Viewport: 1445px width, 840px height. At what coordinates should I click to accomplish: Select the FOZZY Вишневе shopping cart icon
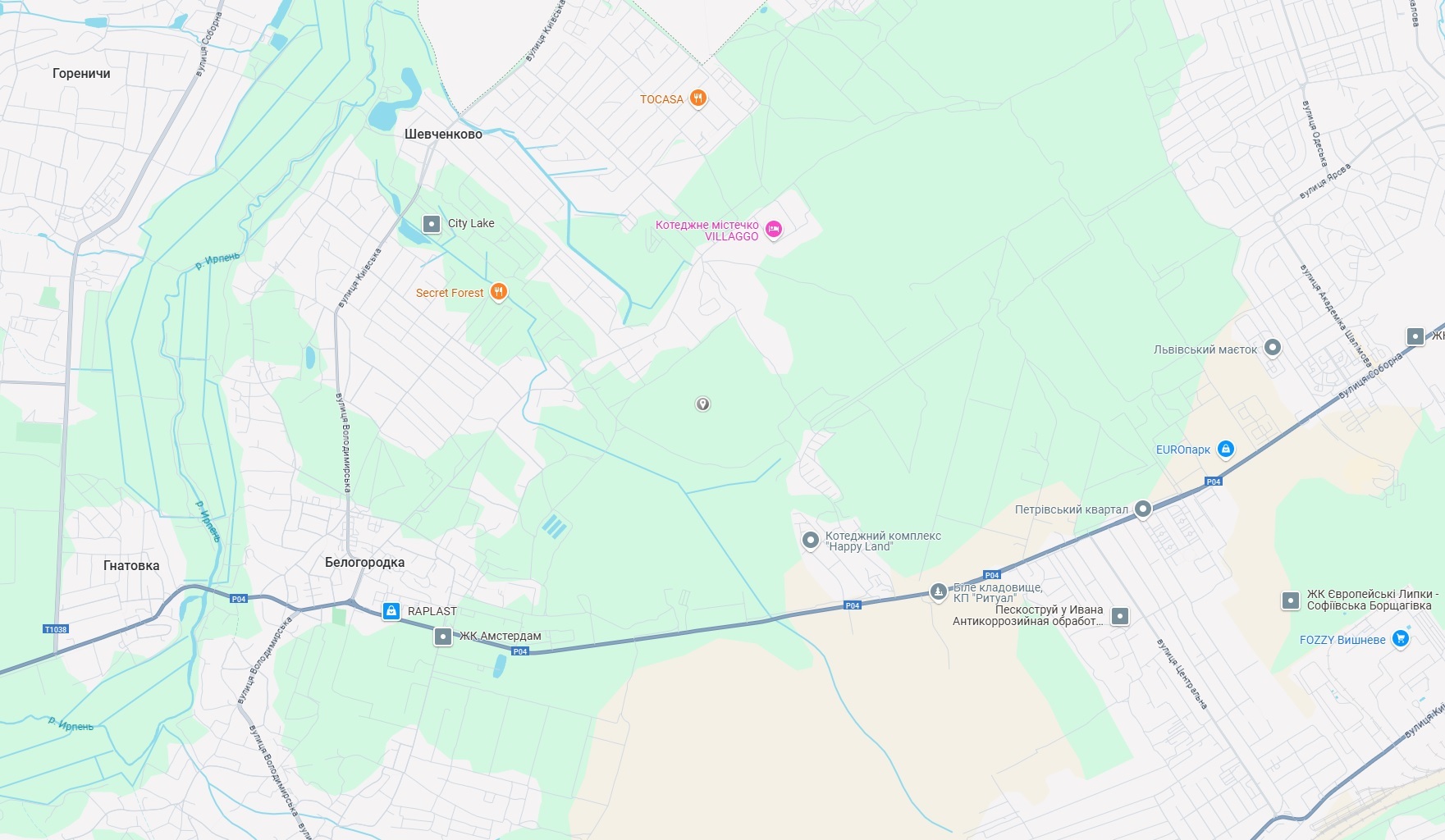click(1401, 639)
